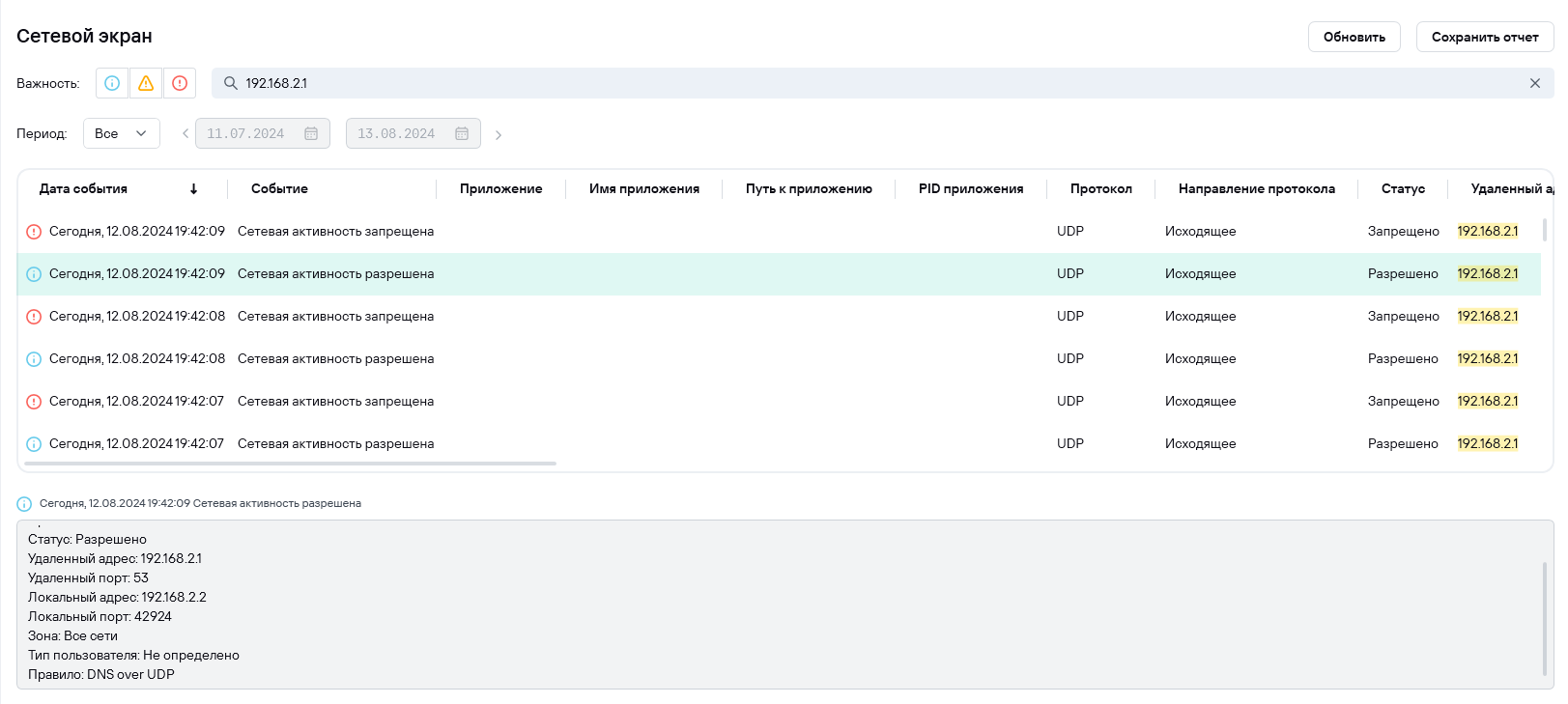
Task: Open calendar for start date 11.07.2024
Action: (x=311, y=133)
